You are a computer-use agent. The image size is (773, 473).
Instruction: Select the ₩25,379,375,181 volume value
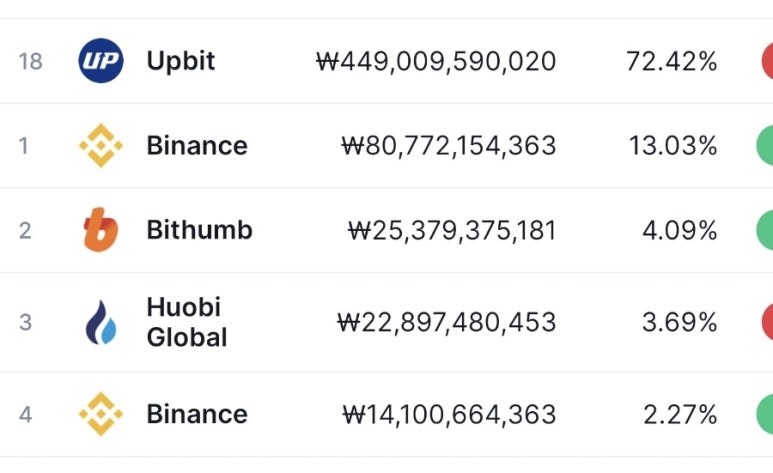[452, 231]
